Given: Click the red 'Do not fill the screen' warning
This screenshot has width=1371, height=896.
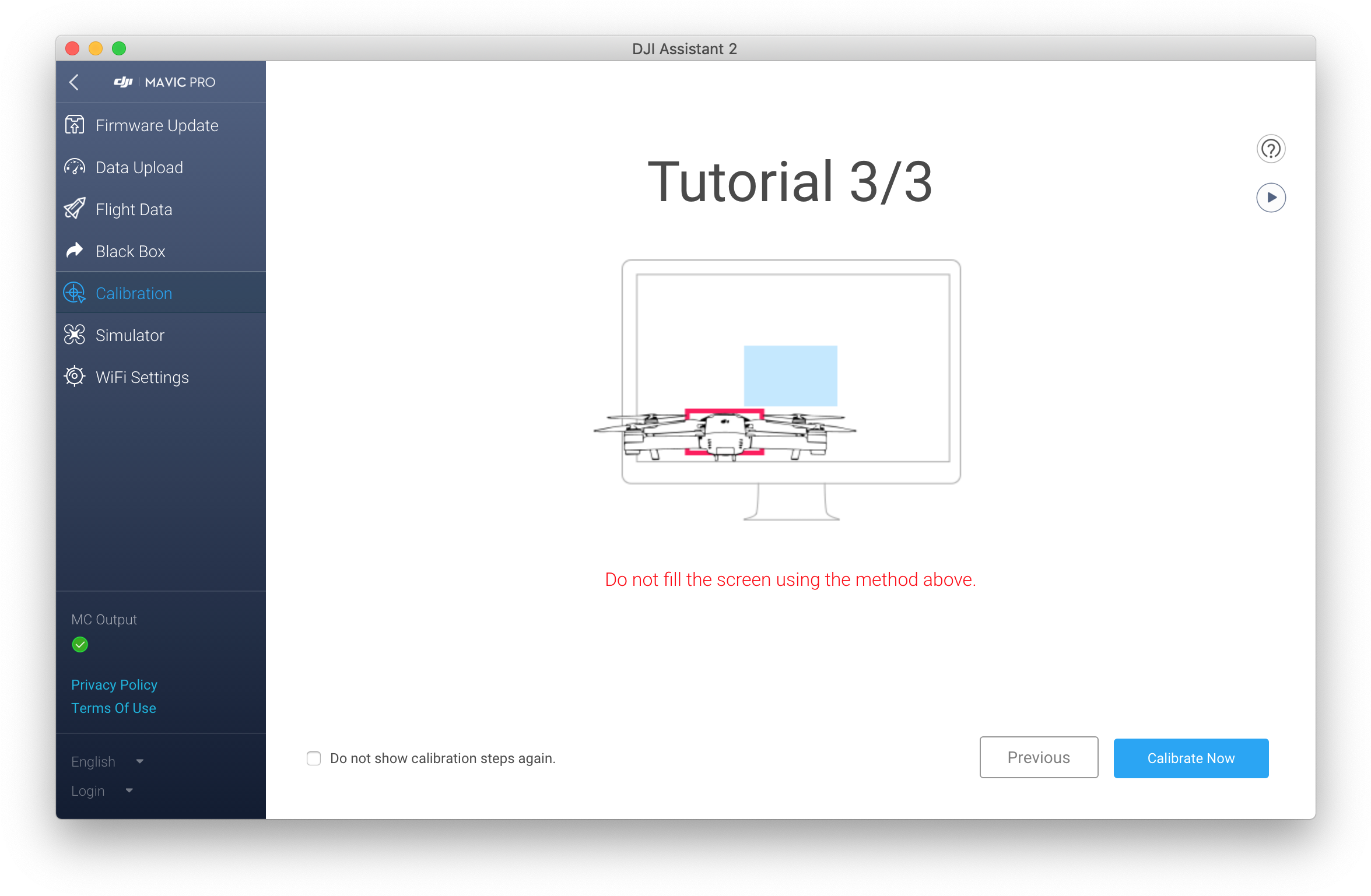Looking at the screenshot, I should click(790, 579).
